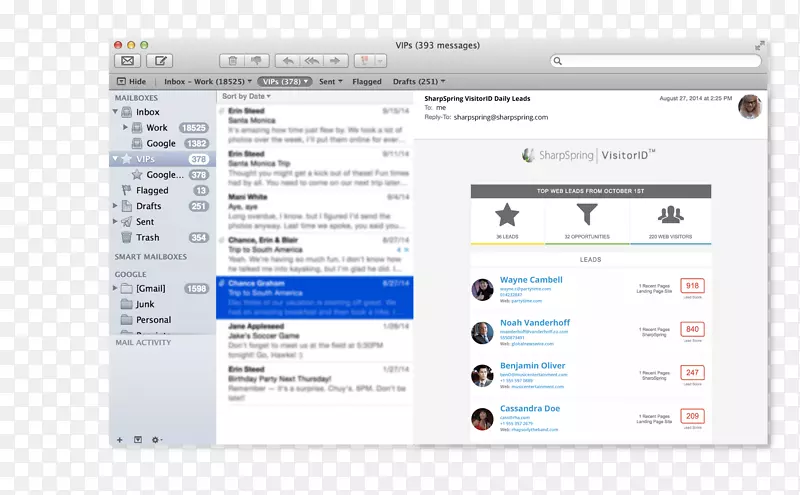Click the Reply All double-arrow icon
Viewport: 800px width, 495px height.
click(x=312, y=61)
